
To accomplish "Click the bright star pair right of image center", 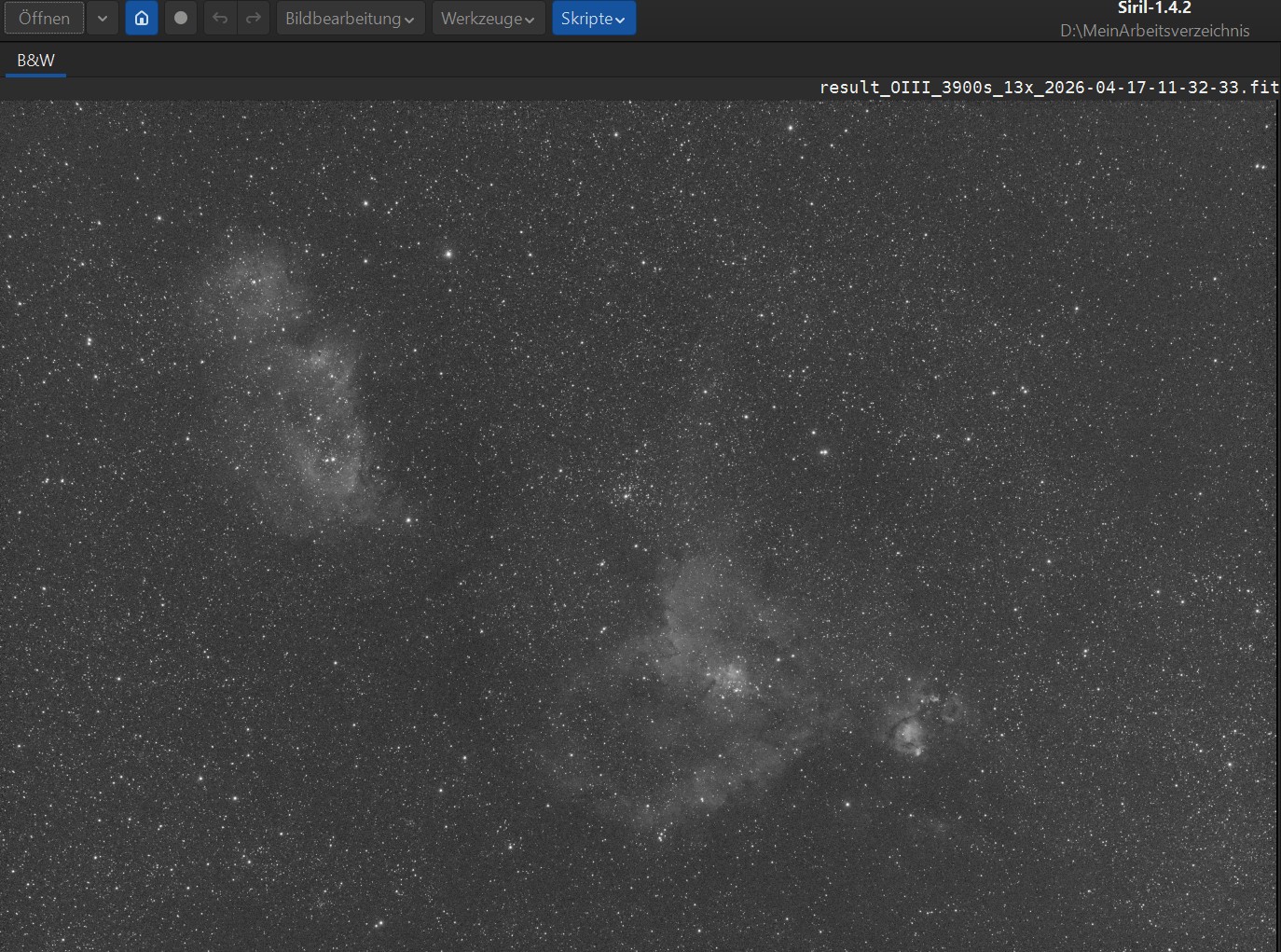I will tap(823, 452).
